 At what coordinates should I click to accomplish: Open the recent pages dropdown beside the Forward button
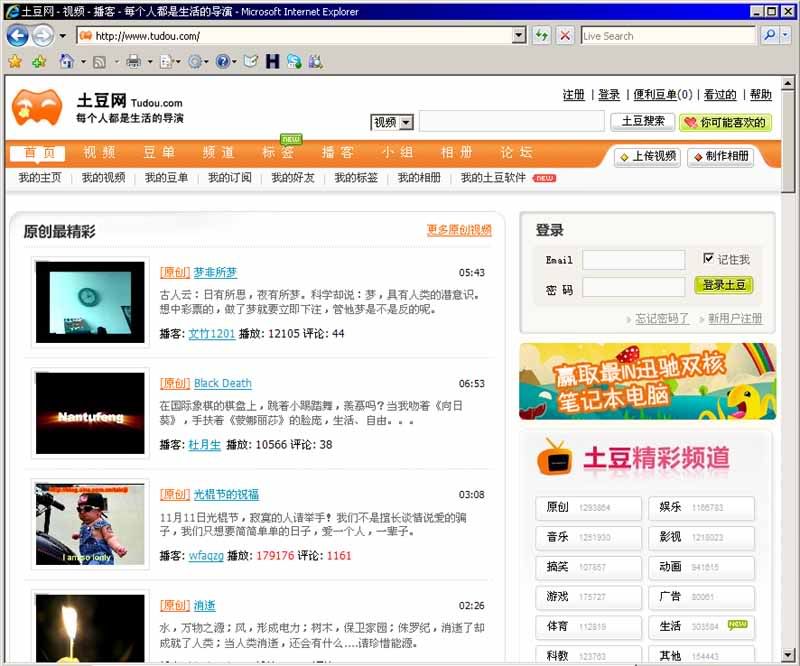[62, 36]
